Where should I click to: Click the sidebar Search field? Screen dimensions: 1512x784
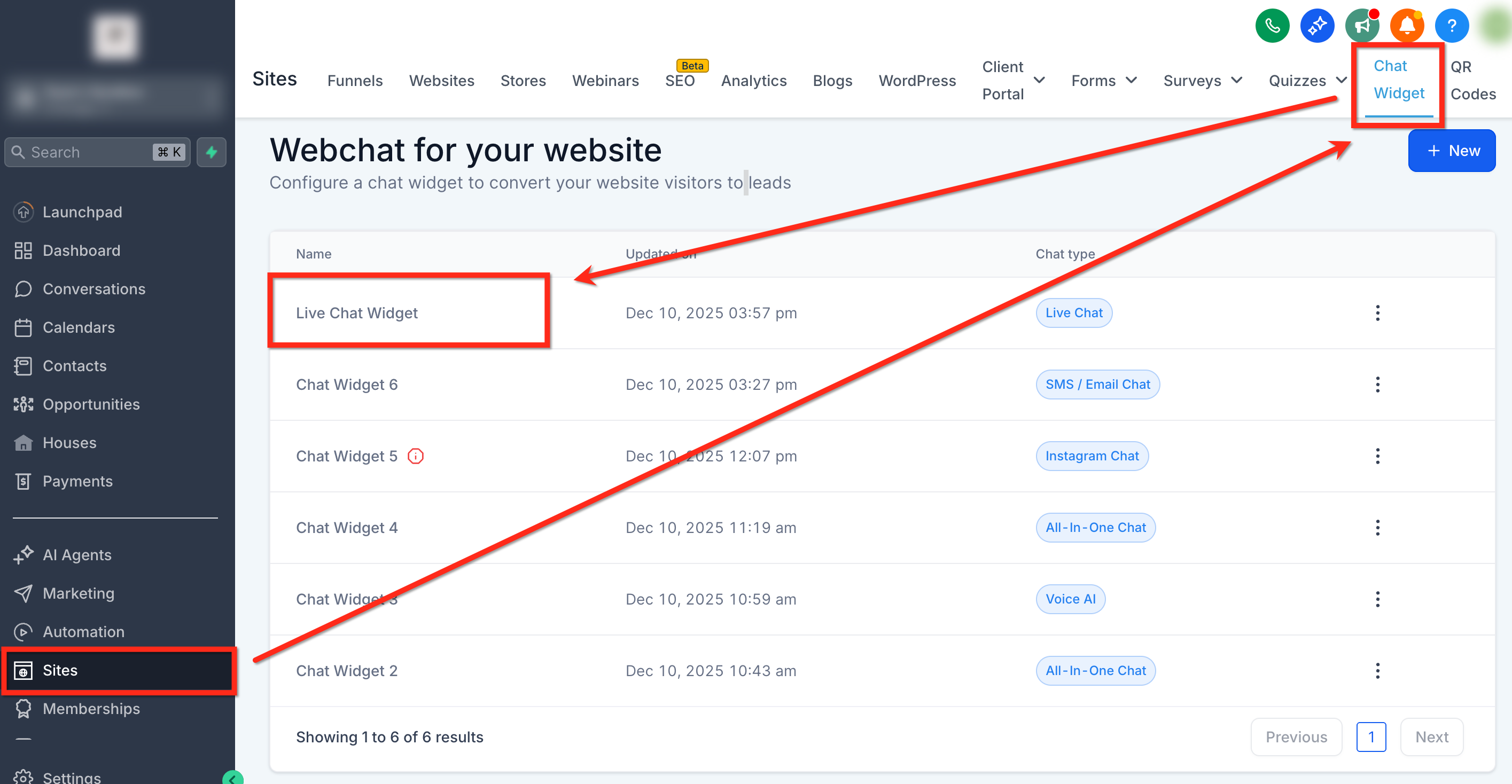[88, 153]
